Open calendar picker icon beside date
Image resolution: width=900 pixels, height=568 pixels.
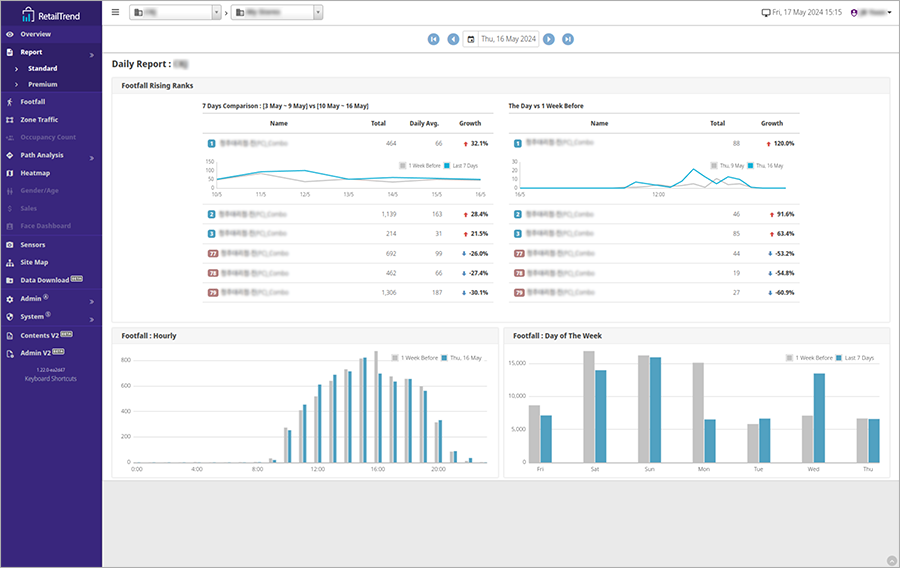click(x=471, y=39)
